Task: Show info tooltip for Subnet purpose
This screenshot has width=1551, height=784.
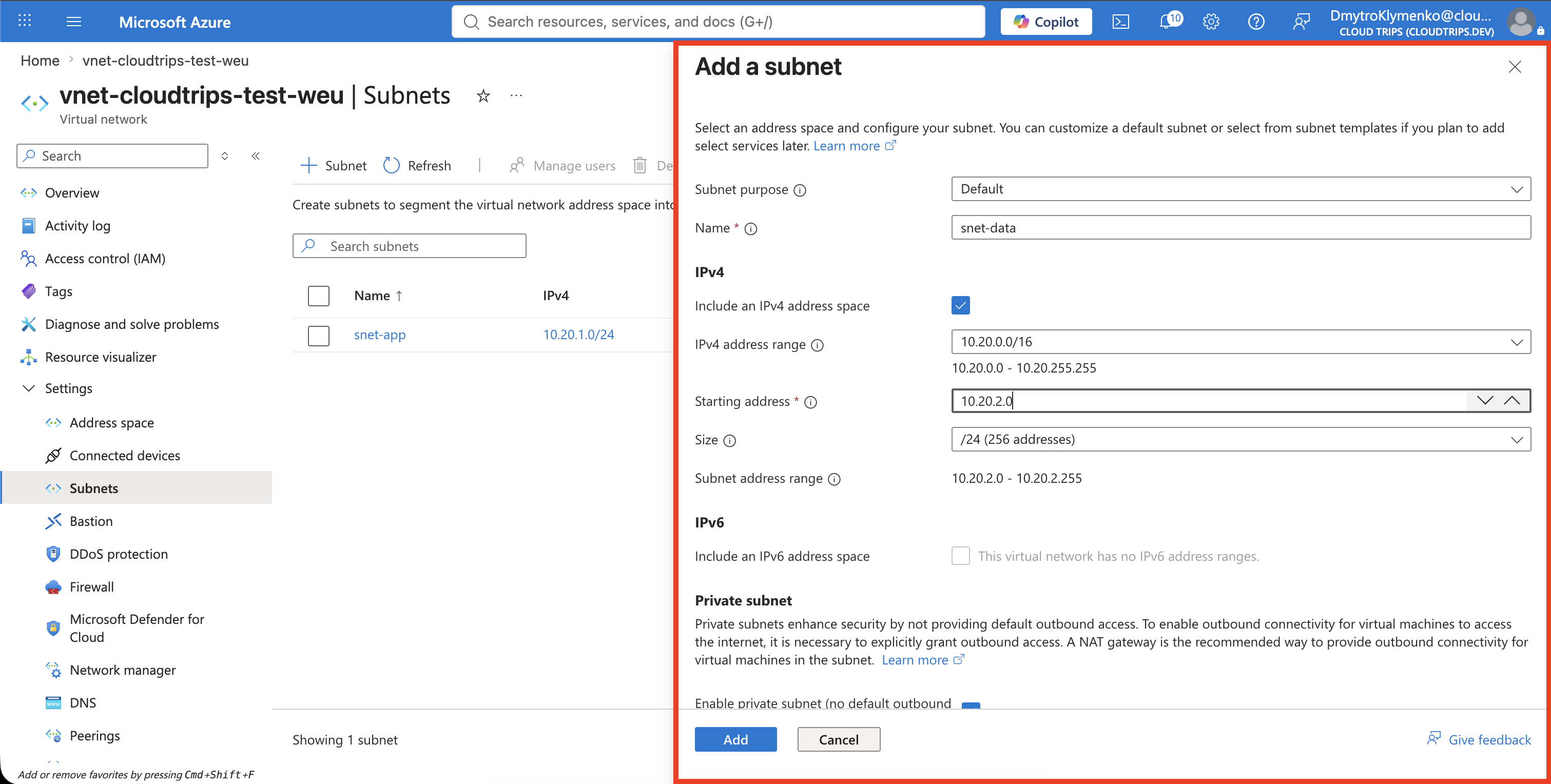Action: (x=800, y=190)
